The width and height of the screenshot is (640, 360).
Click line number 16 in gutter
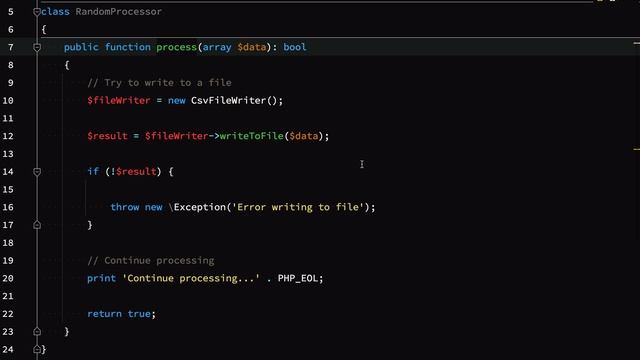pyautogui.click(x=8, y=207)
